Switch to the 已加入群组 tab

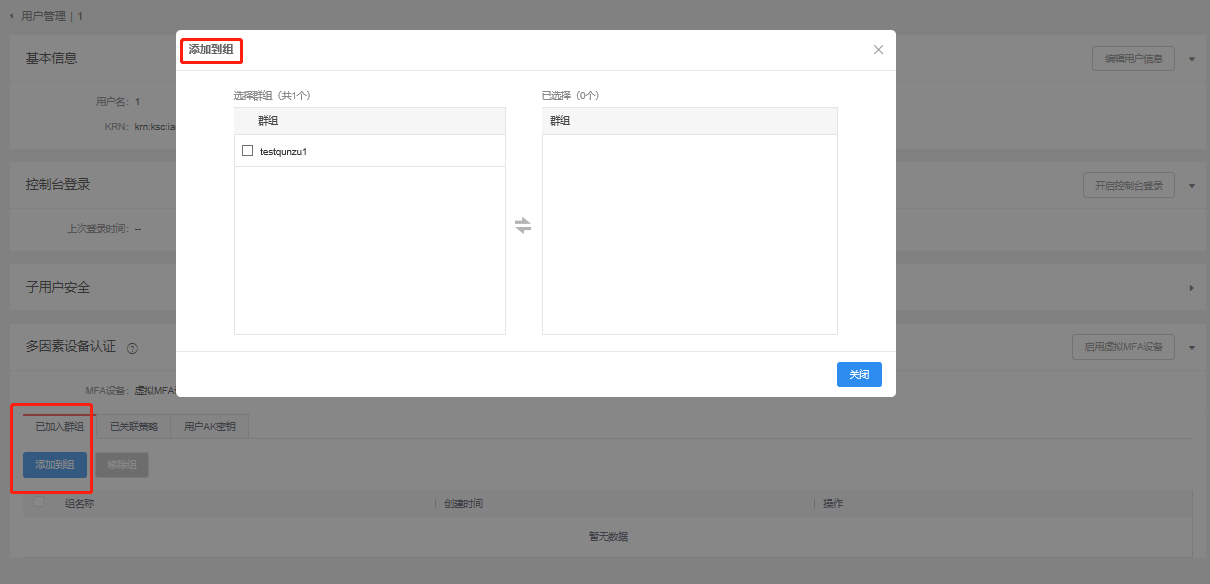coord(60,427)
